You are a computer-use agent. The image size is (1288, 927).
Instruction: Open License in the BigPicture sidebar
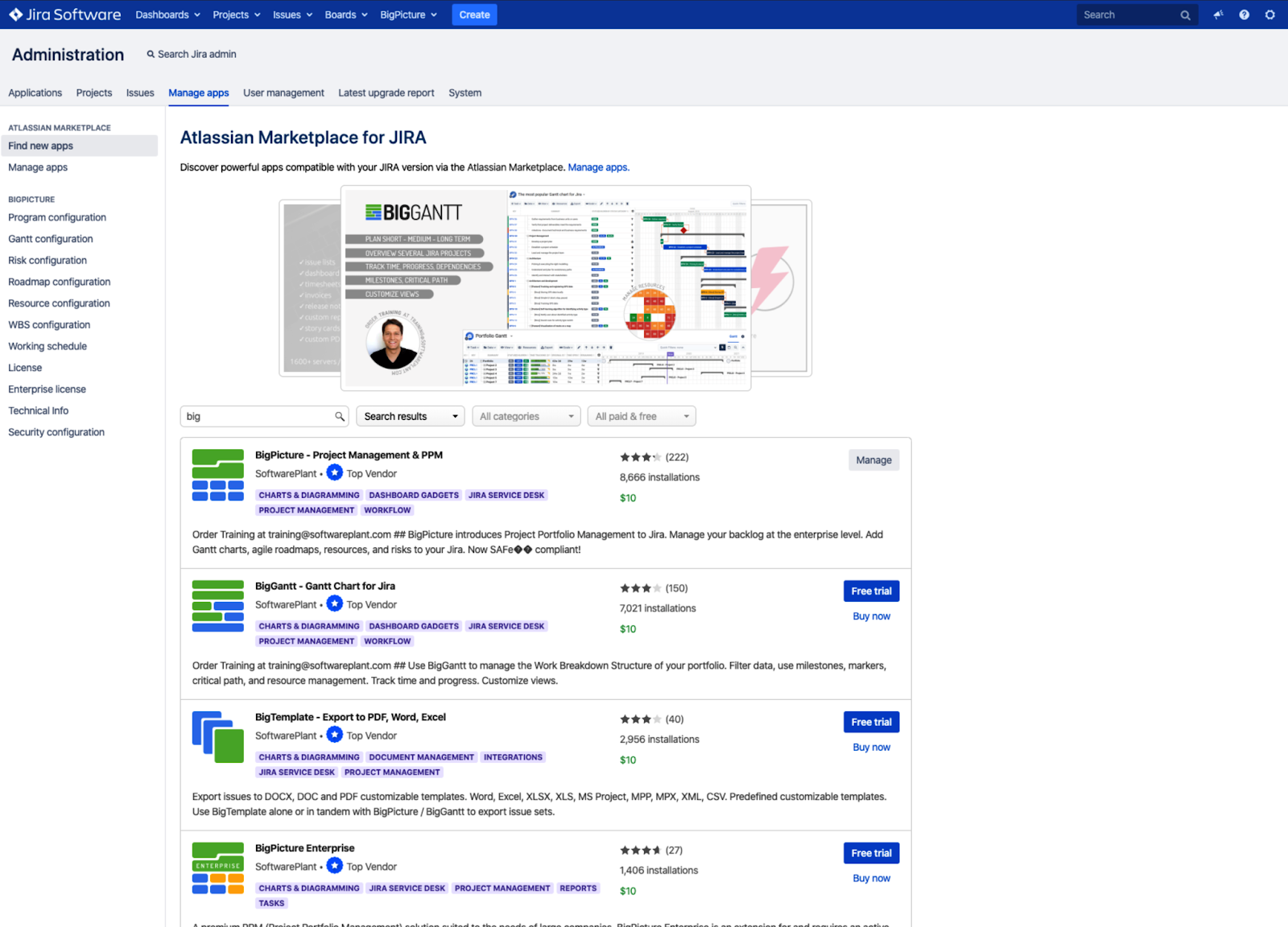[25, 368]
